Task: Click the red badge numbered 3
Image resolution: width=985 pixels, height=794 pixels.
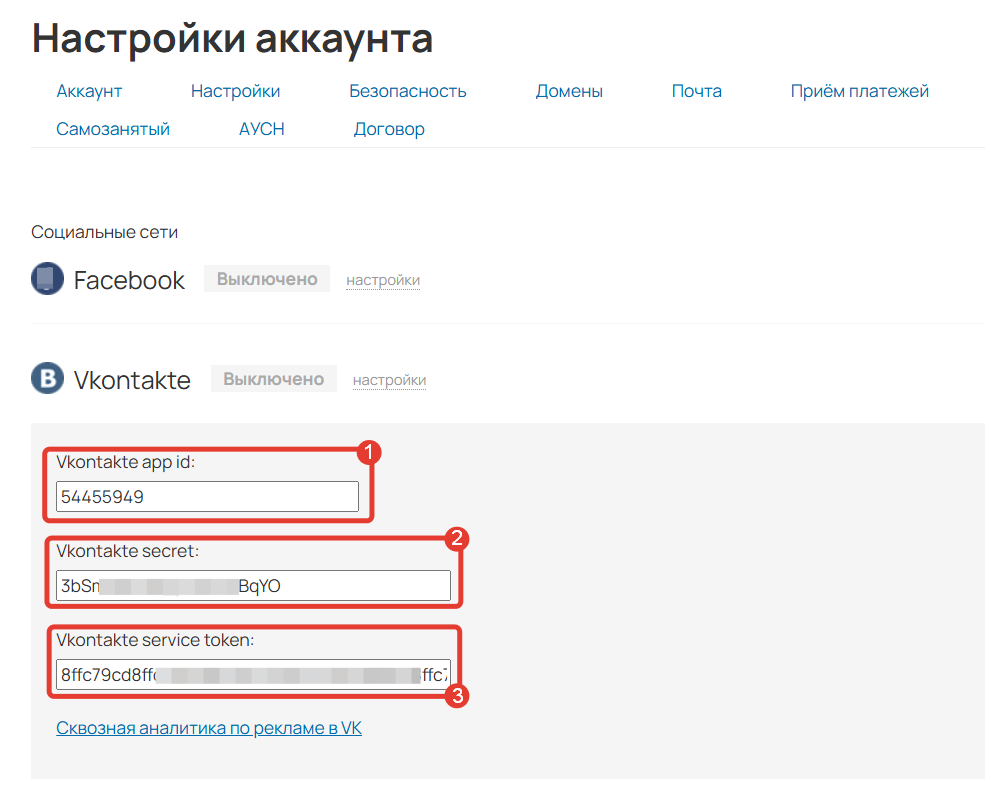Action: (458, 697)
